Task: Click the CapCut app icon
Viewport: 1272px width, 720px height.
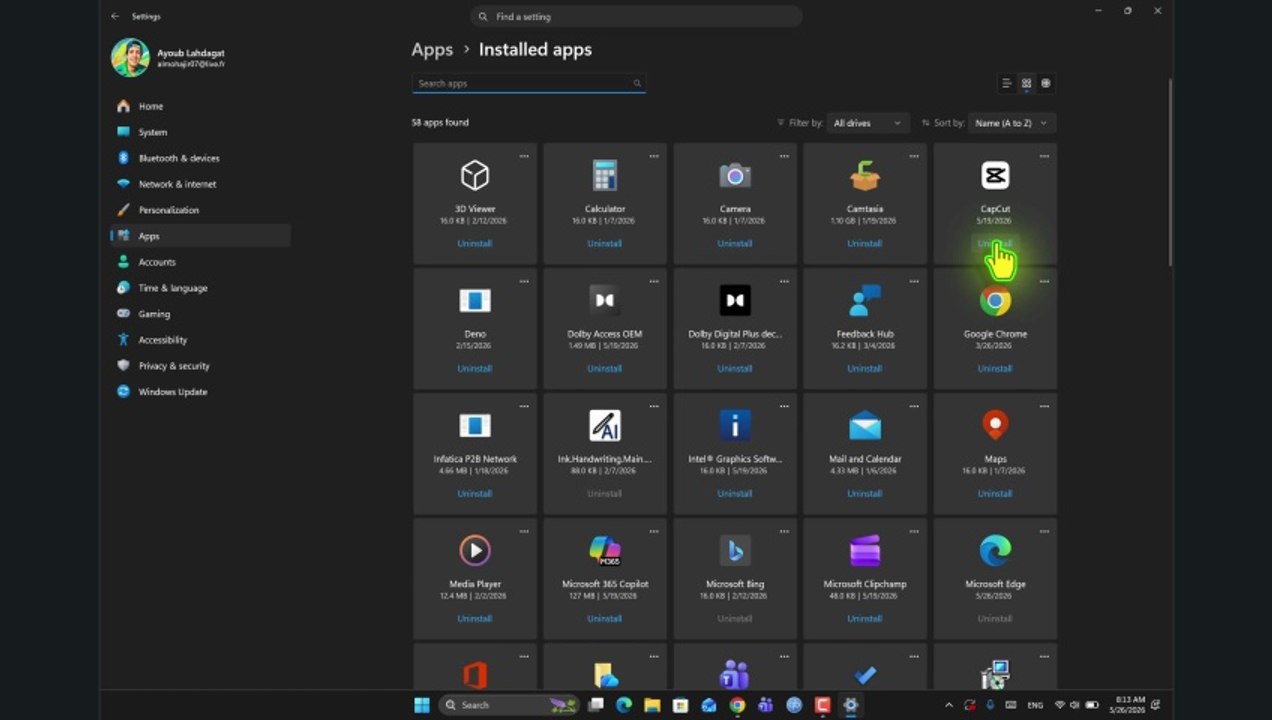Action: [995, 176]
